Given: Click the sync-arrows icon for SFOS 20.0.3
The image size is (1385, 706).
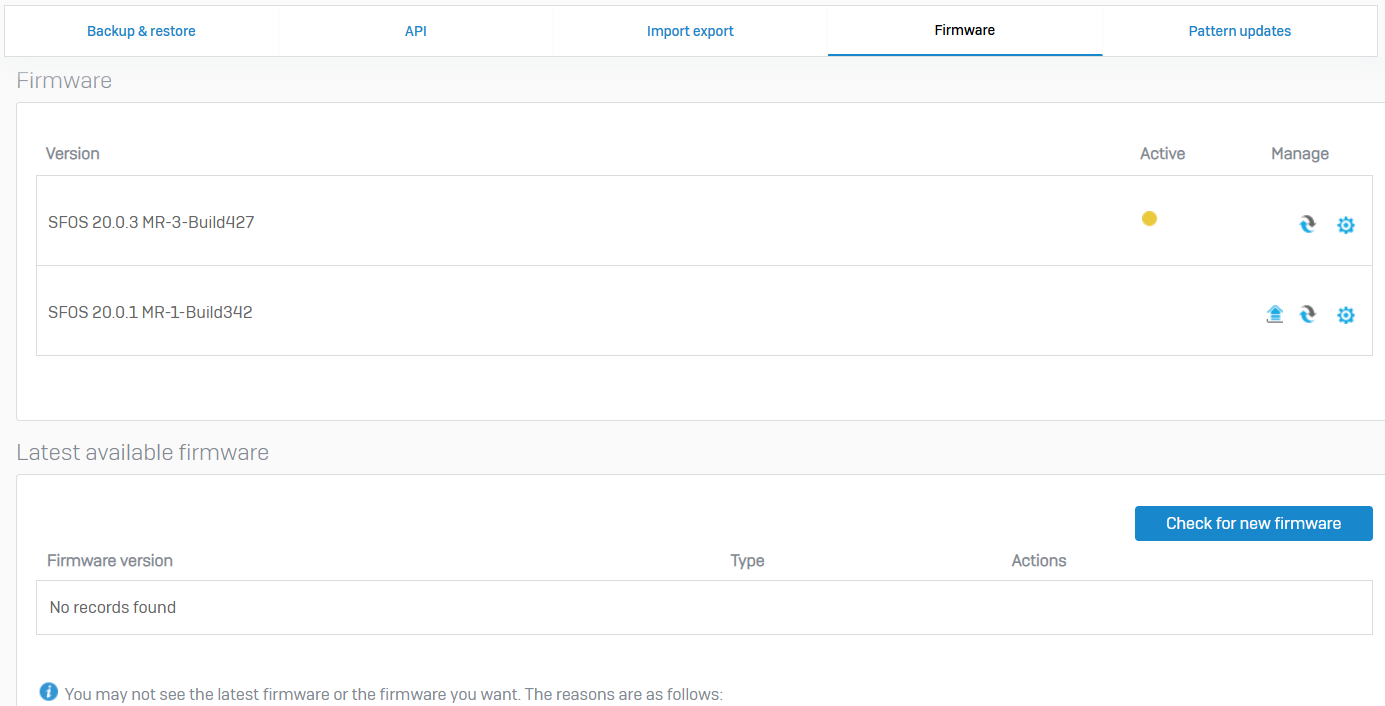Looking at the screenshot, I should (x=1307, y=225).
